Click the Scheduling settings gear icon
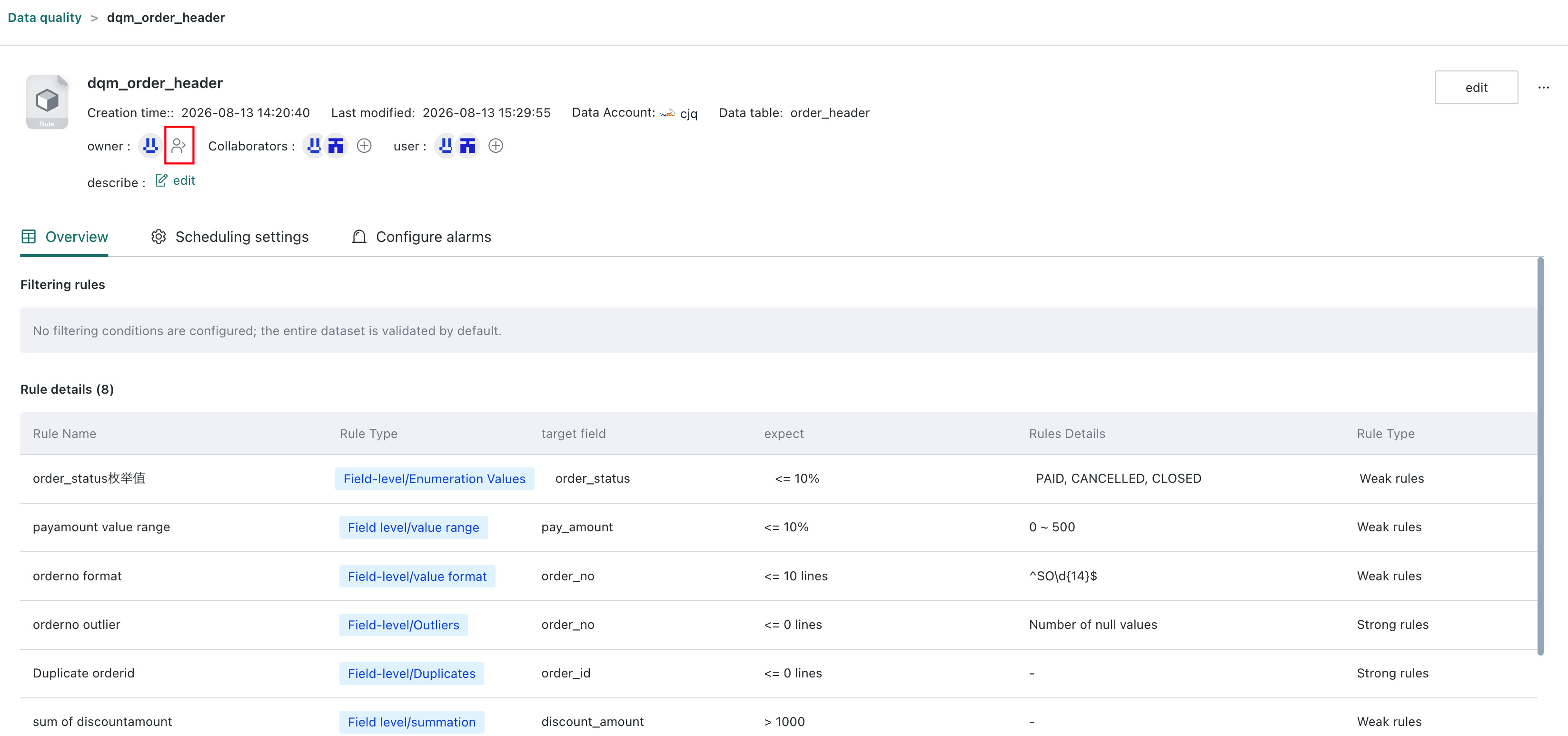The width and height of the screenshot is (1568, 736). (159, 237)
